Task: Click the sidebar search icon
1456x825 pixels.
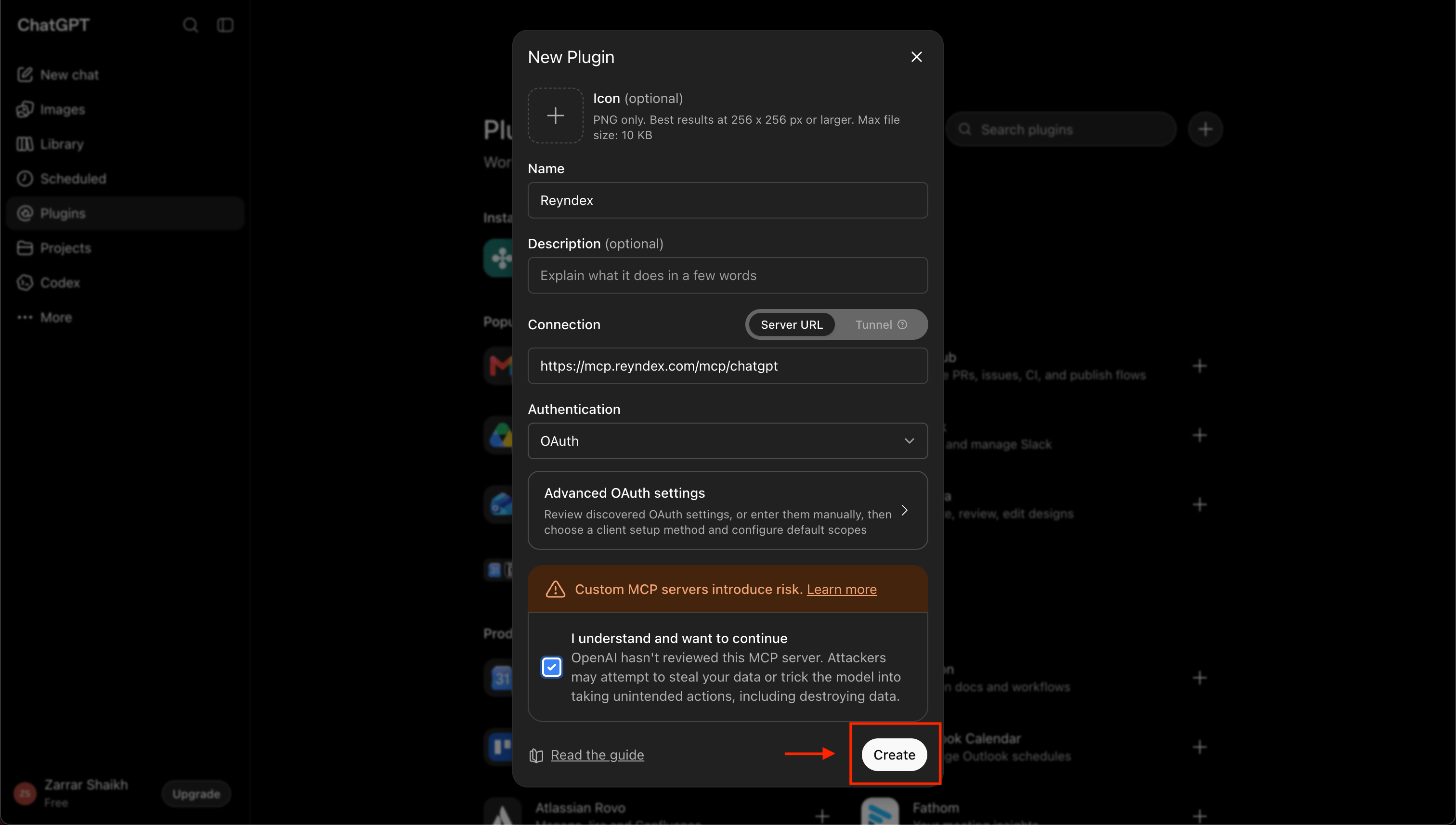Action: tap(191, 25)
